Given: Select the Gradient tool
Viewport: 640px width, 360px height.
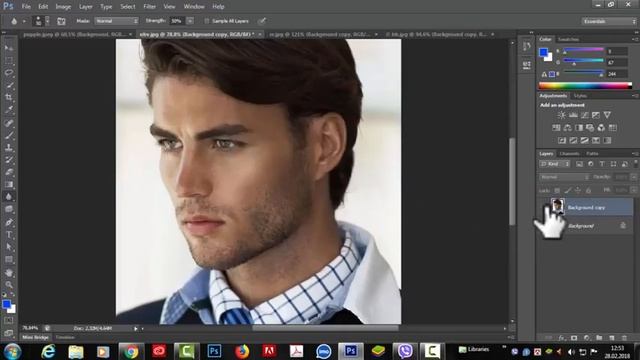Looking at the screenshot, I should point(9,184).
